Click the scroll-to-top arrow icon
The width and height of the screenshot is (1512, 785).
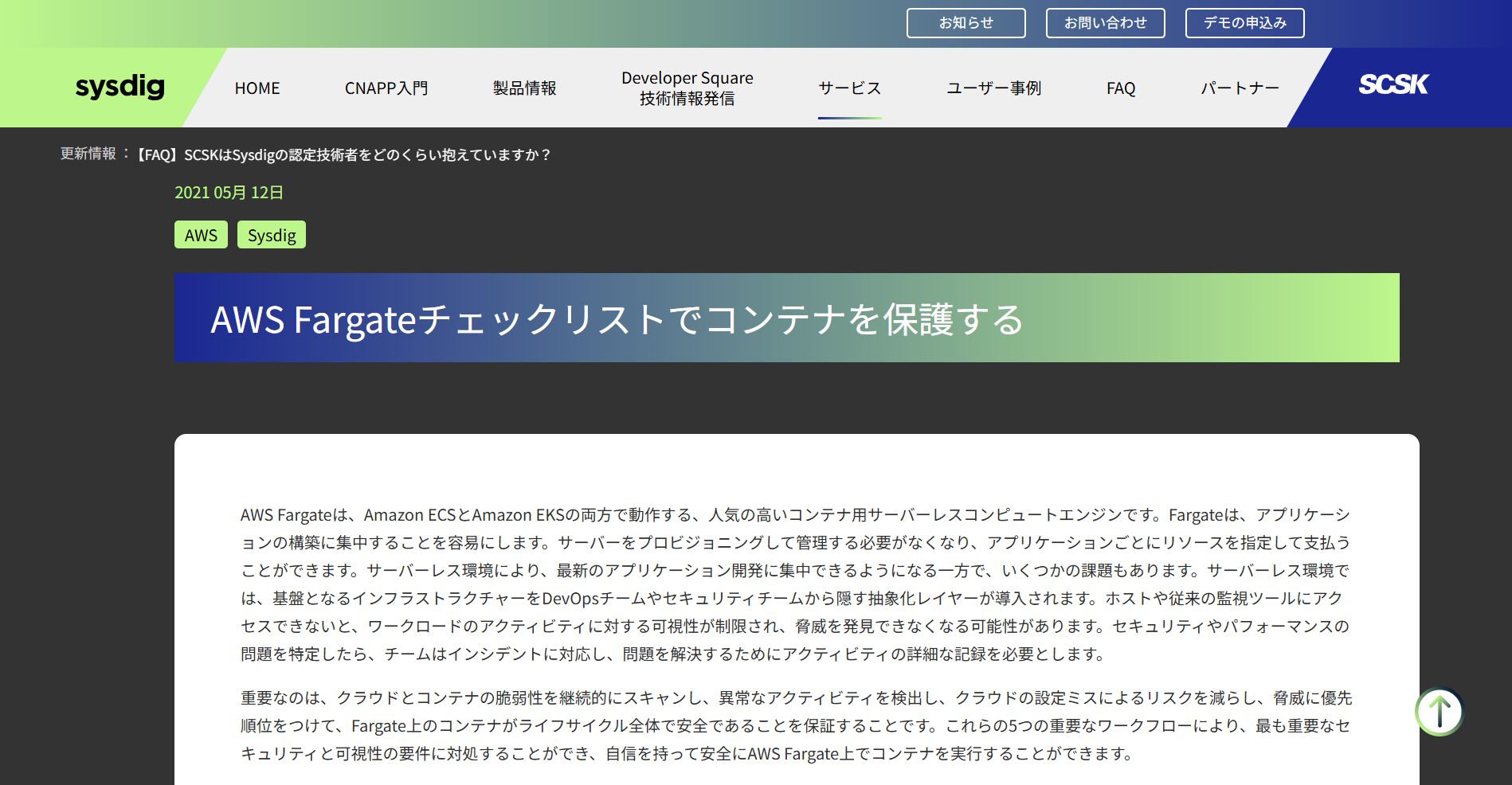pos(1440,712)
